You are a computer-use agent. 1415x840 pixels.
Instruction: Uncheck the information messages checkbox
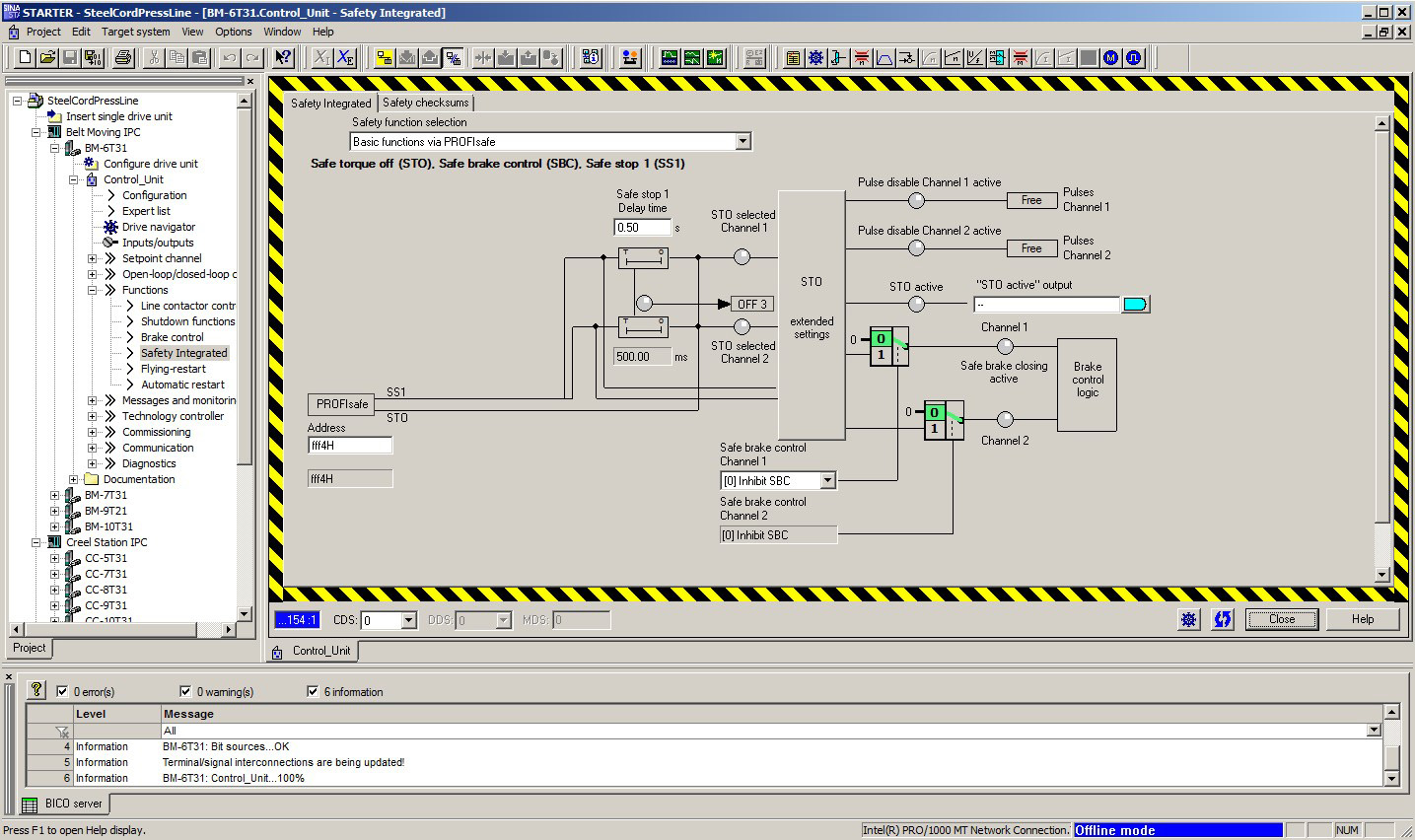(x=313, y=692)
